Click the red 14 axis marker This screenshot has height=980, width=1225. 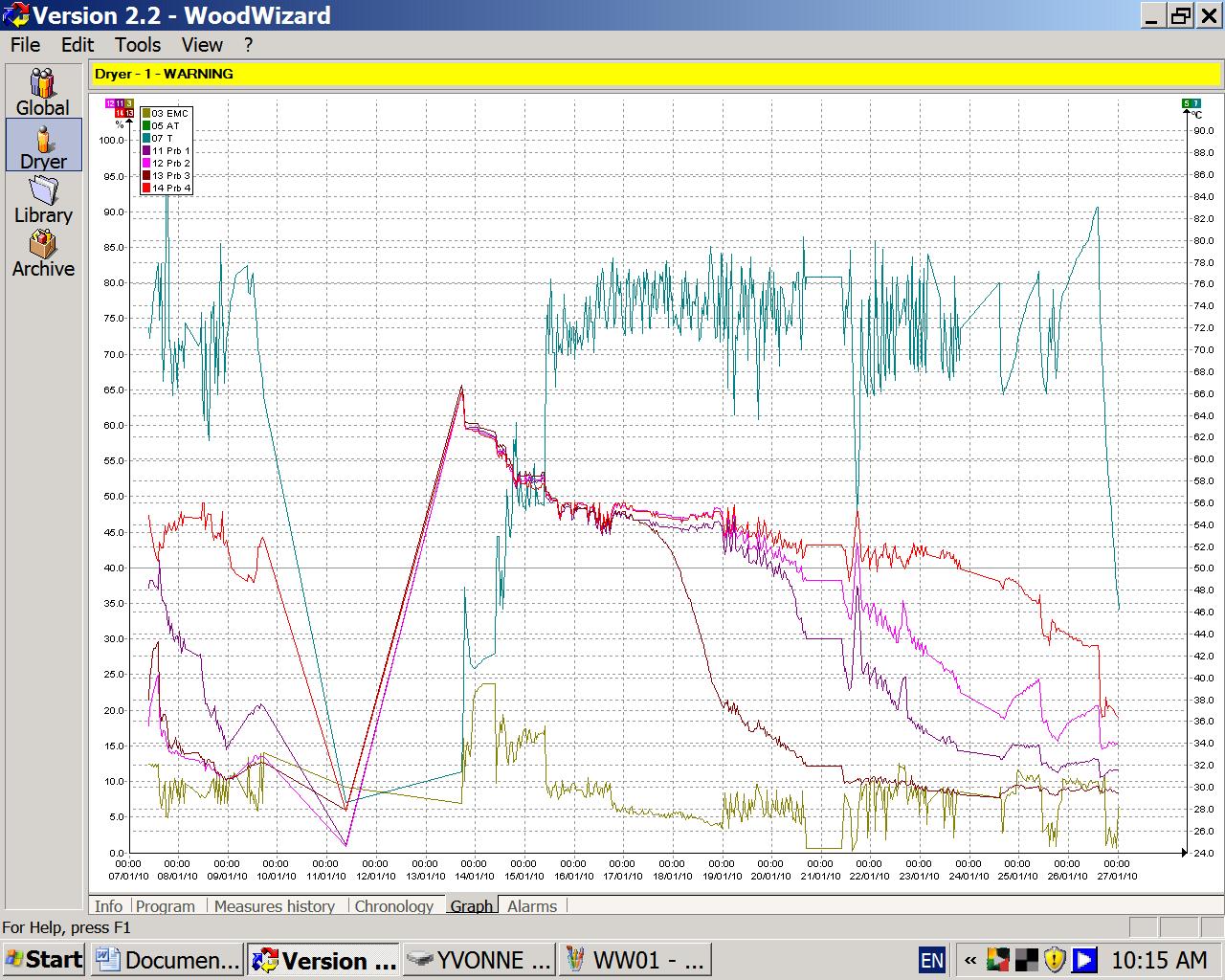pos(120,113)
